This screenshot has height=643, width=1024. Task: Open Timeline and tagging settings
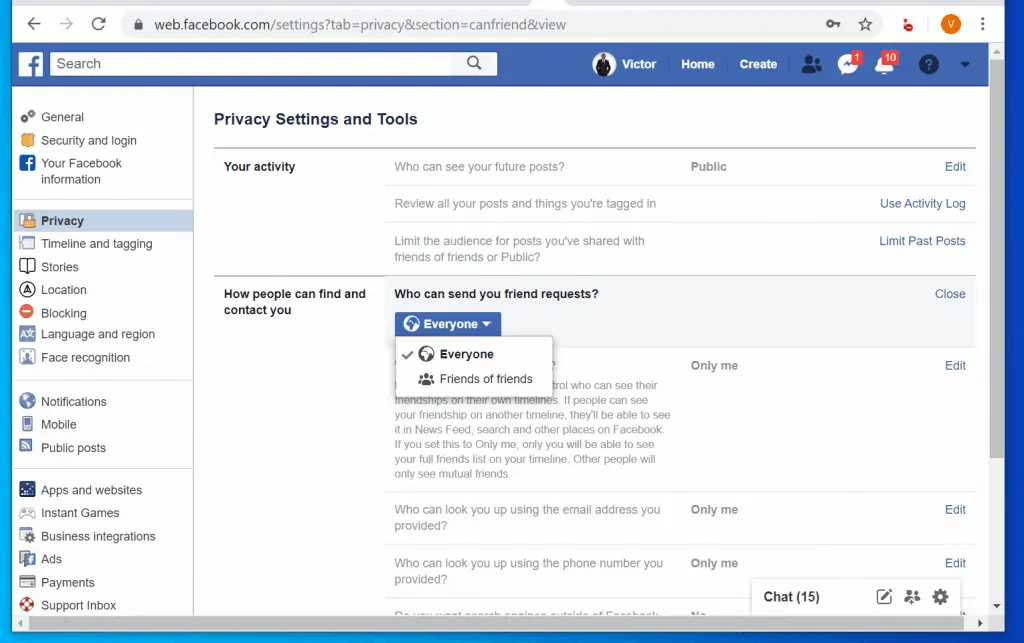96,243
